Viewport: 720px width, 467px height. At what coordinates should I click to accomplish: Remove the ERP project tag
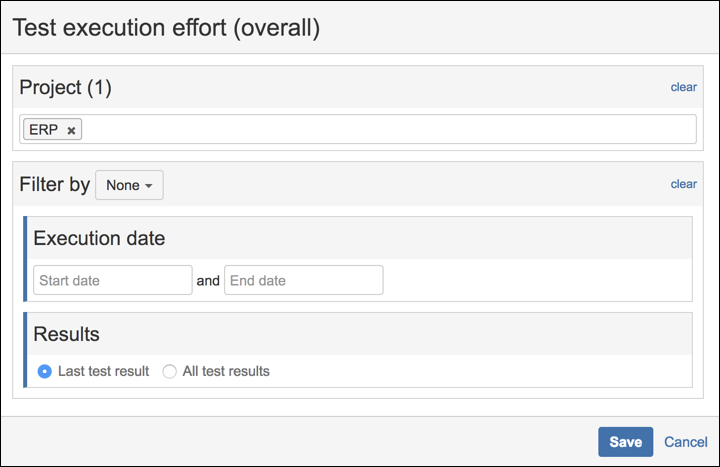pos(71,130)
